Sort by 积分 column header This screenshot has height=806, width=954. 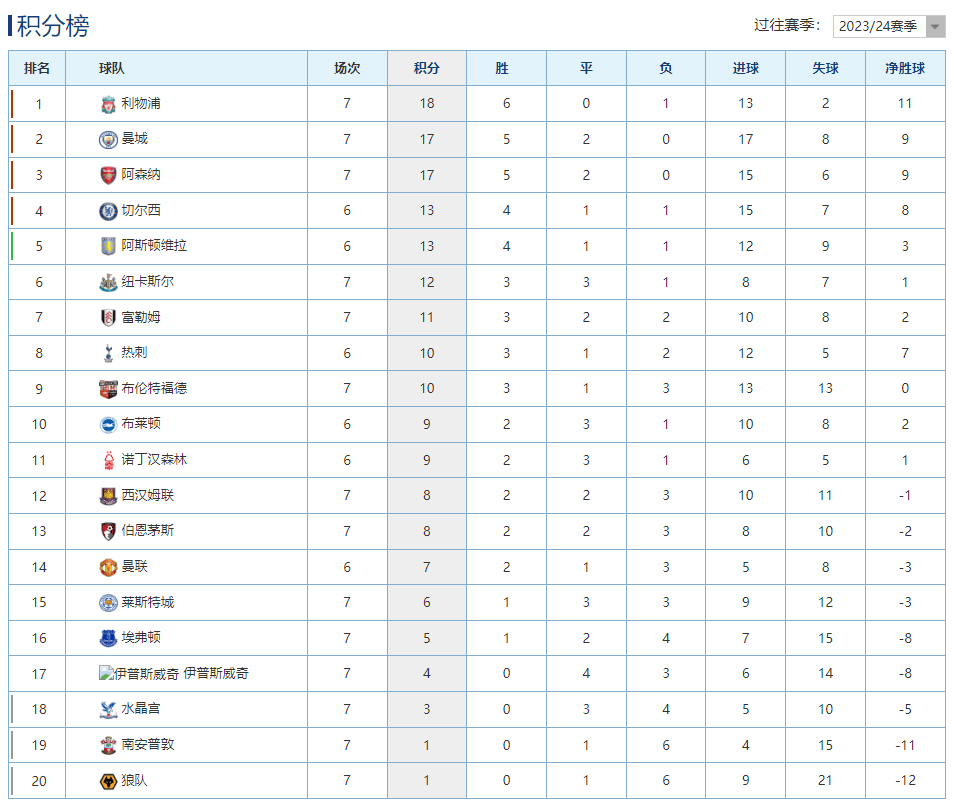(x=426, y=69)
